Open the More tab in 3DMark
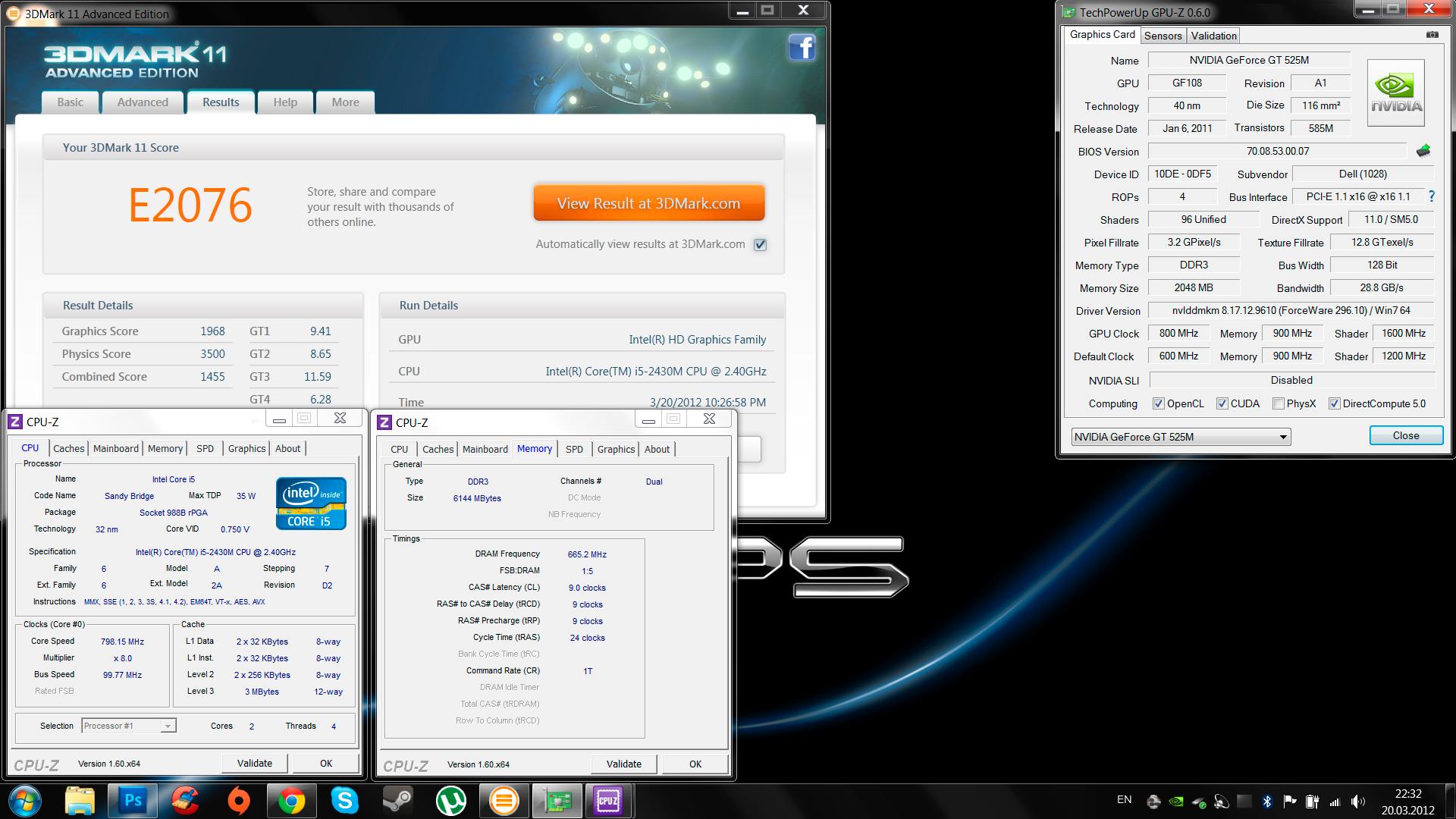1456x819 pixels. pyautogui.click(x=345, y=102)
